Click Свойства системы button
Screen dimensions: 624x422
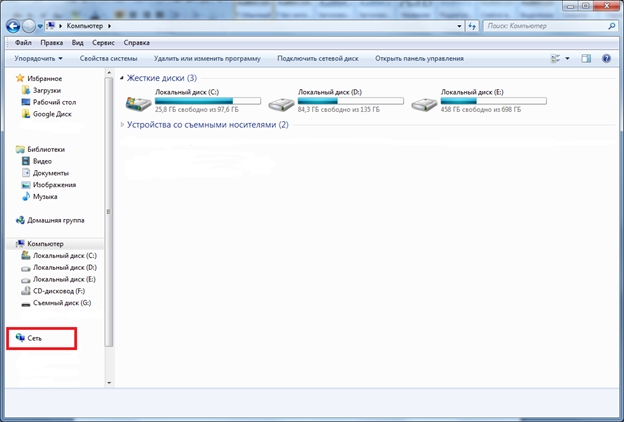click(108, 59)
